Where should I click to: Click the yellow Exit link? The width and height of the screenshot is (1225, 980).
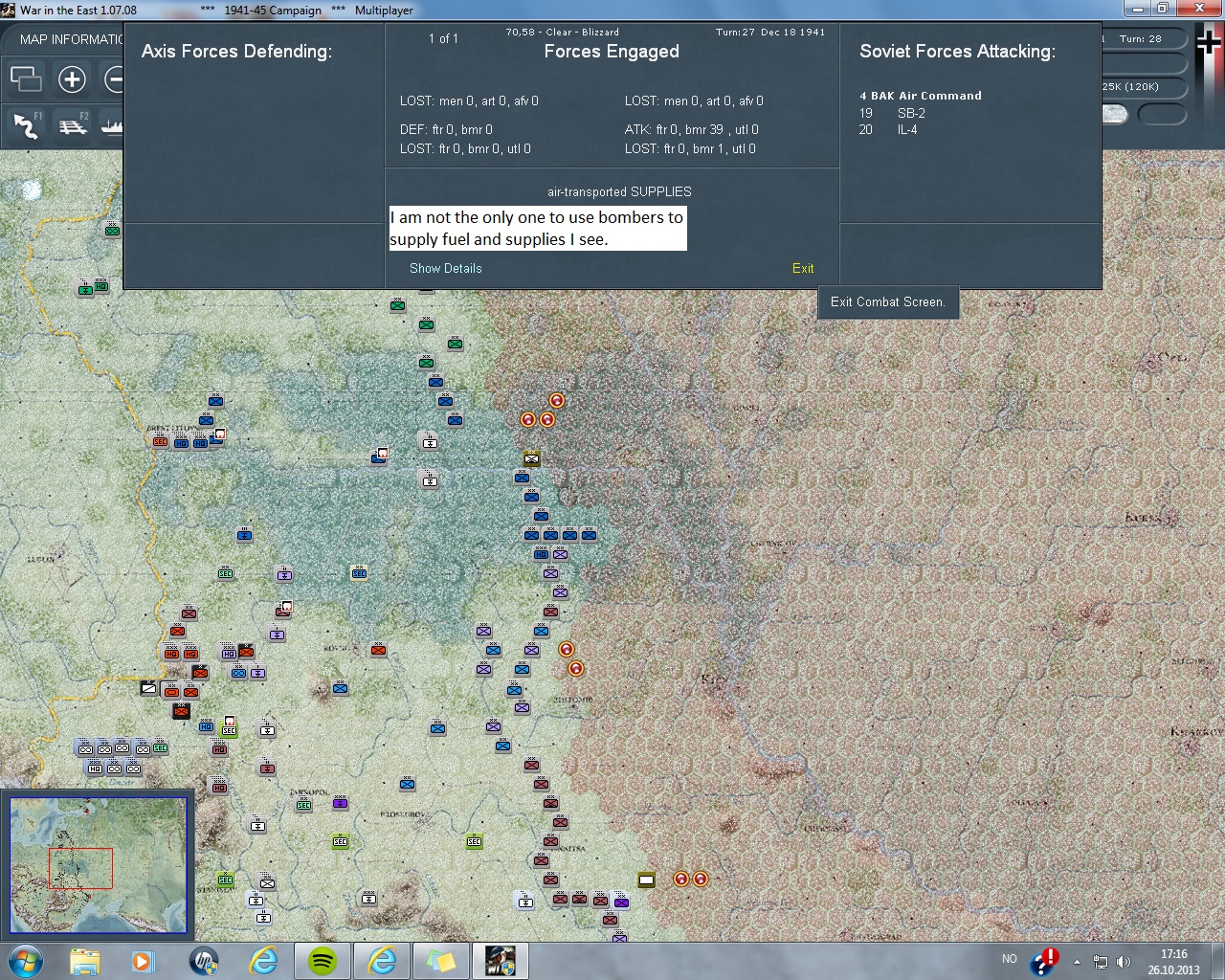(803, 268)
